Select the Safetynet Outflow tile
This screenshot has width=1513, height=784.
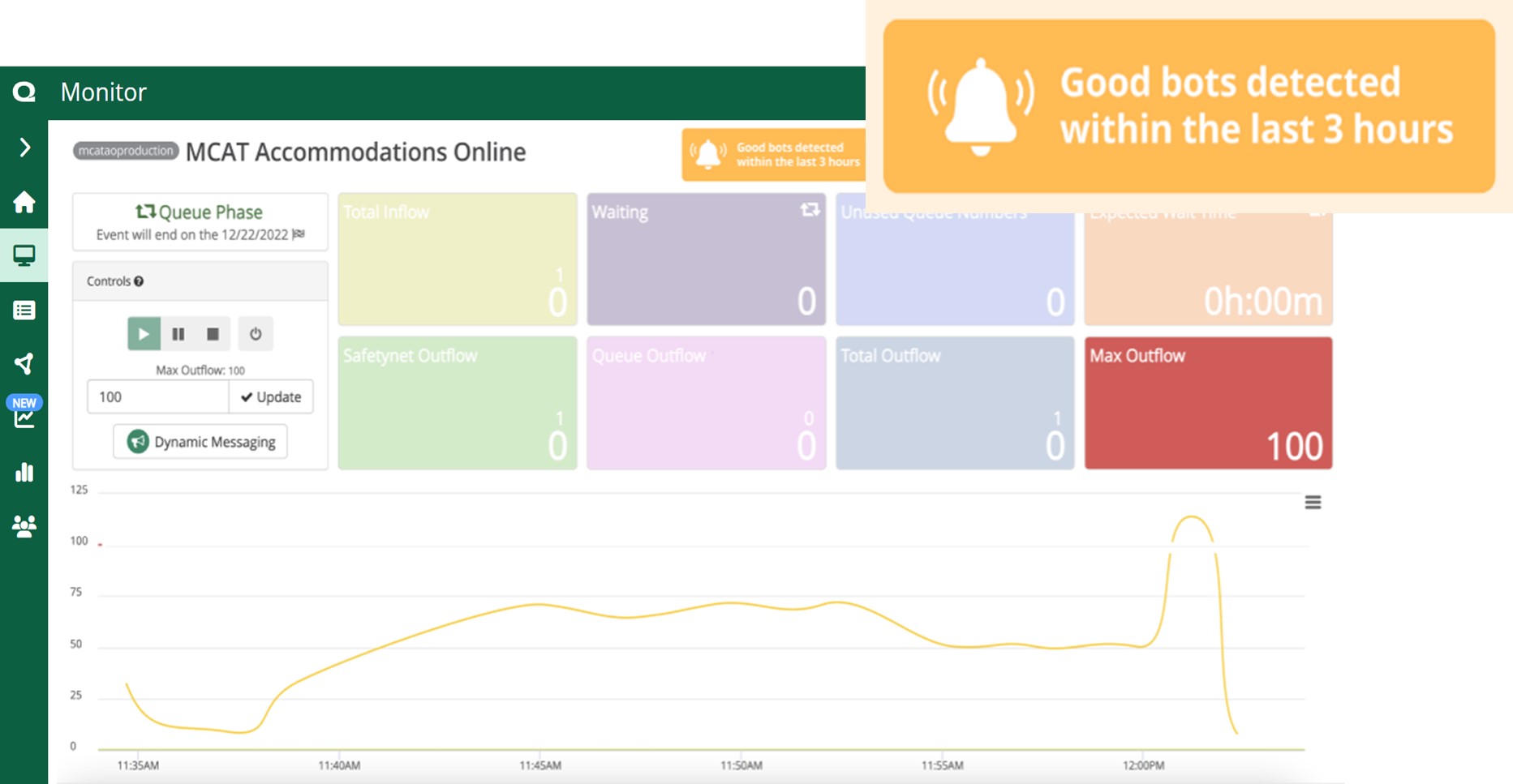coord(458,403)
